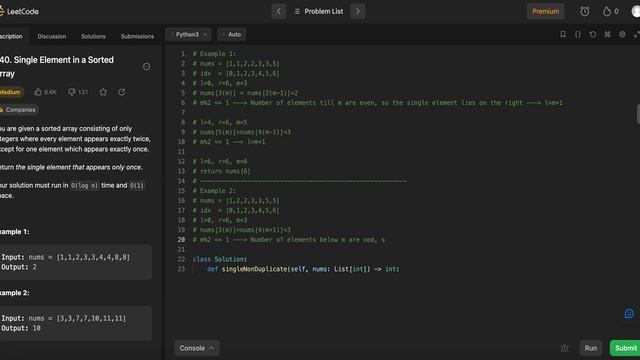The width and height of the screenshot is (640, 360).
Task: Click the editor vertical scrollbar handle
Action: coord(638,114)
